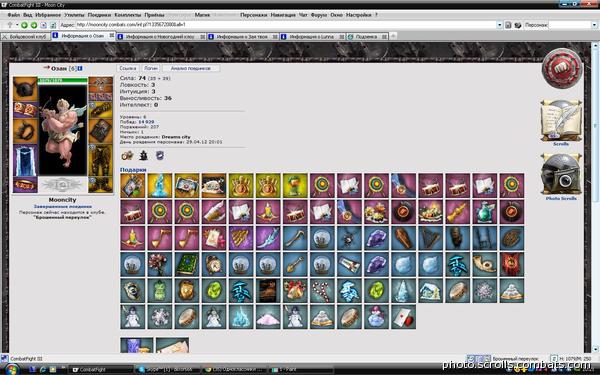Click the Анализ поединков button
Screen dimensions: 600x375
tap(191, 68)
